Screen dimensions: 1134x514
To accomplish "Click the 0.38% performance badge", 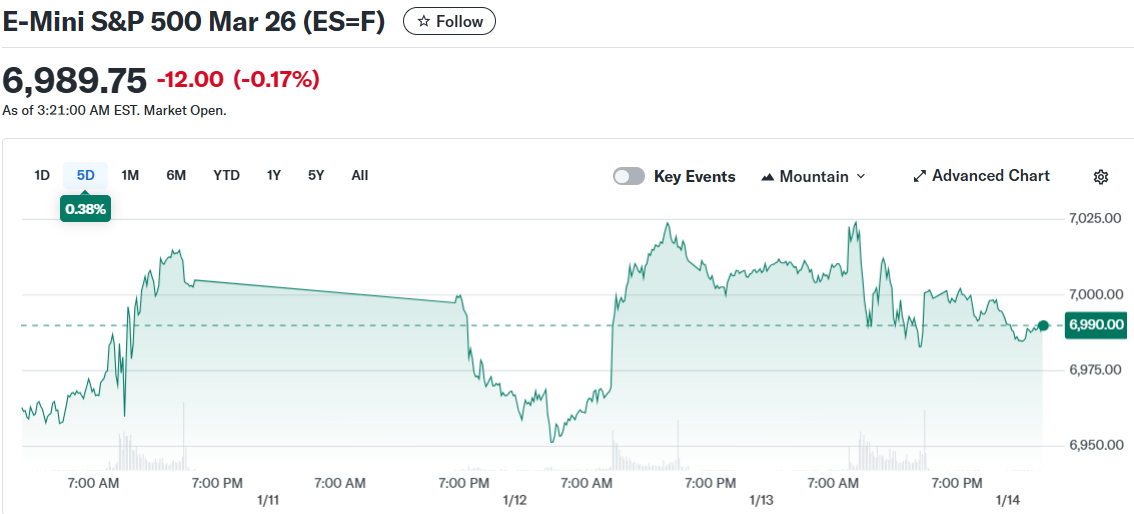I will [x=85, y=209].
